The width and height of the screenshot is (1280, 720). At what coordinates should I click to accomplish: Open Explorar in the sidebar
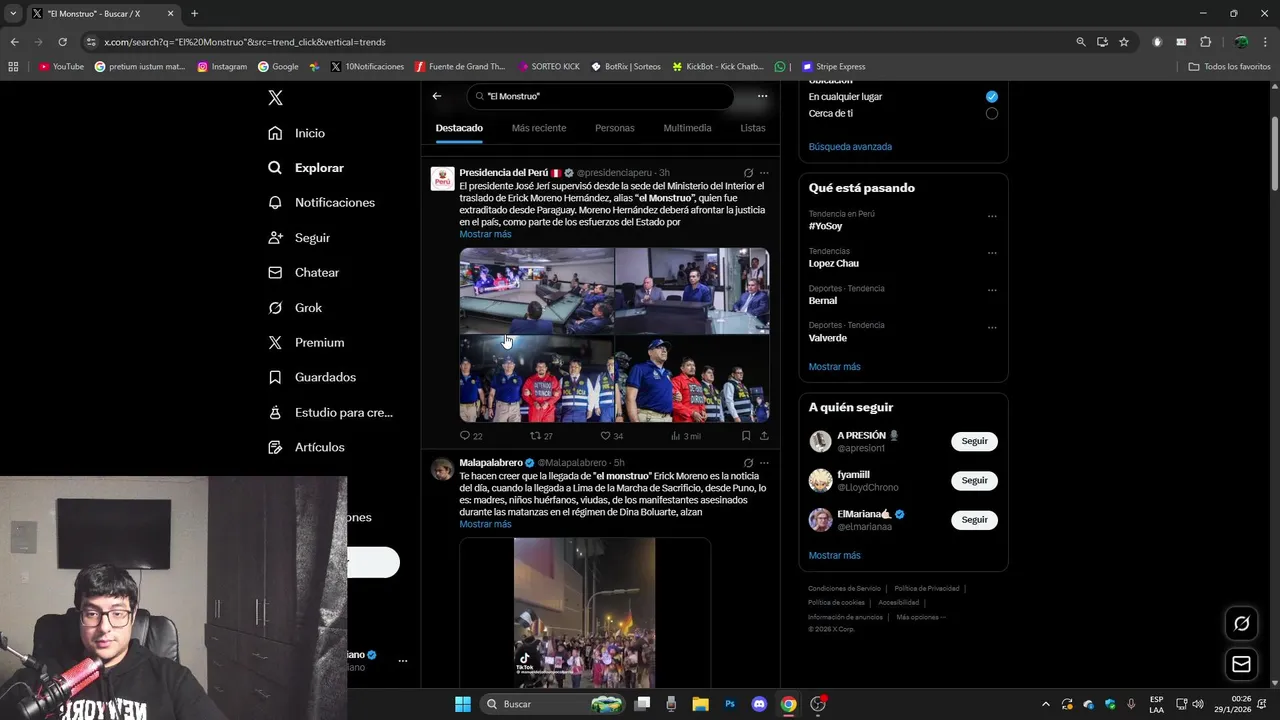click(306, 168)
